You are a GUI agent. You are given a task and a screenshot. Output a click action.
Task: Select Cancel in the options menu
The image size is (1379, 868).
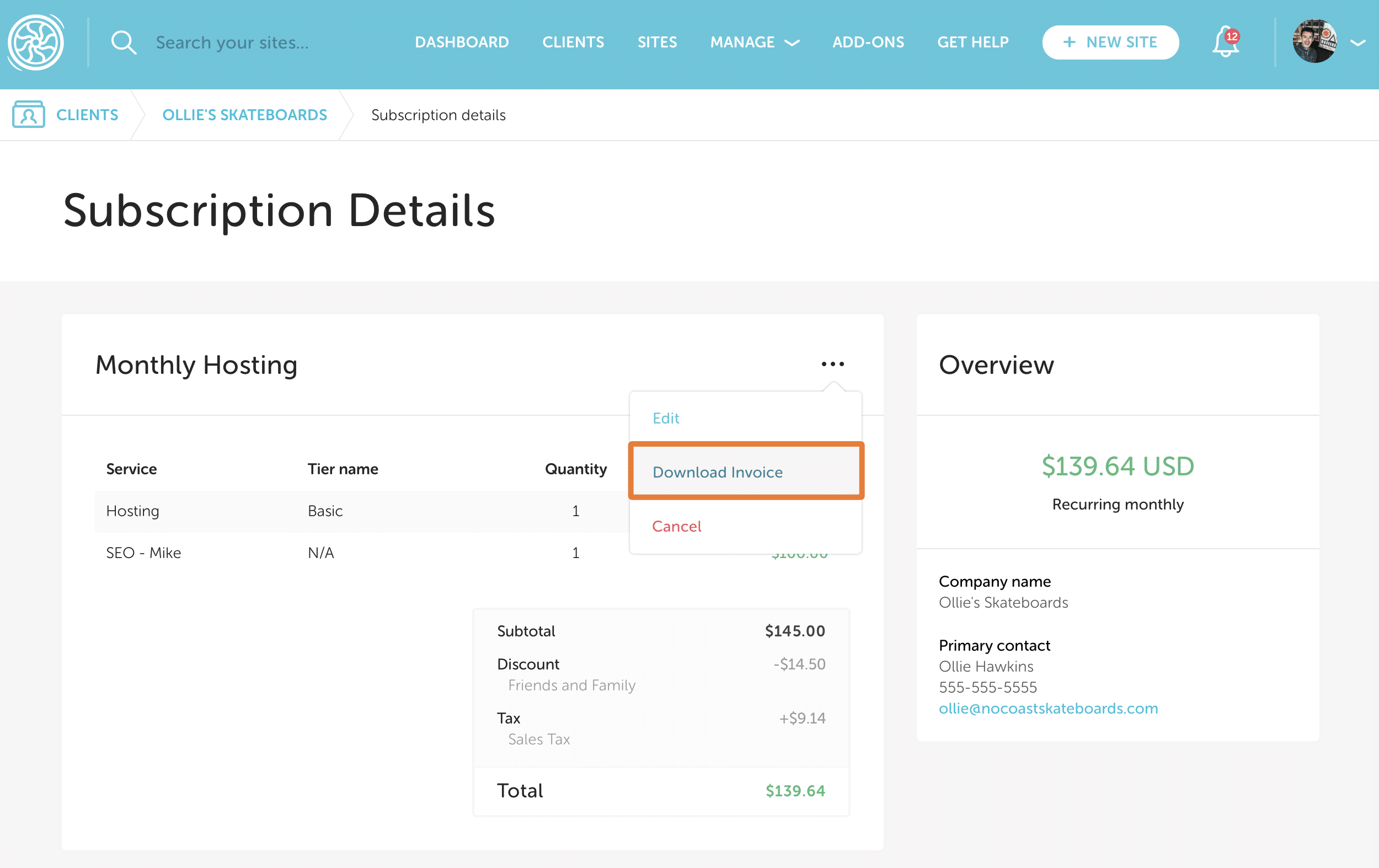[676, 526]
